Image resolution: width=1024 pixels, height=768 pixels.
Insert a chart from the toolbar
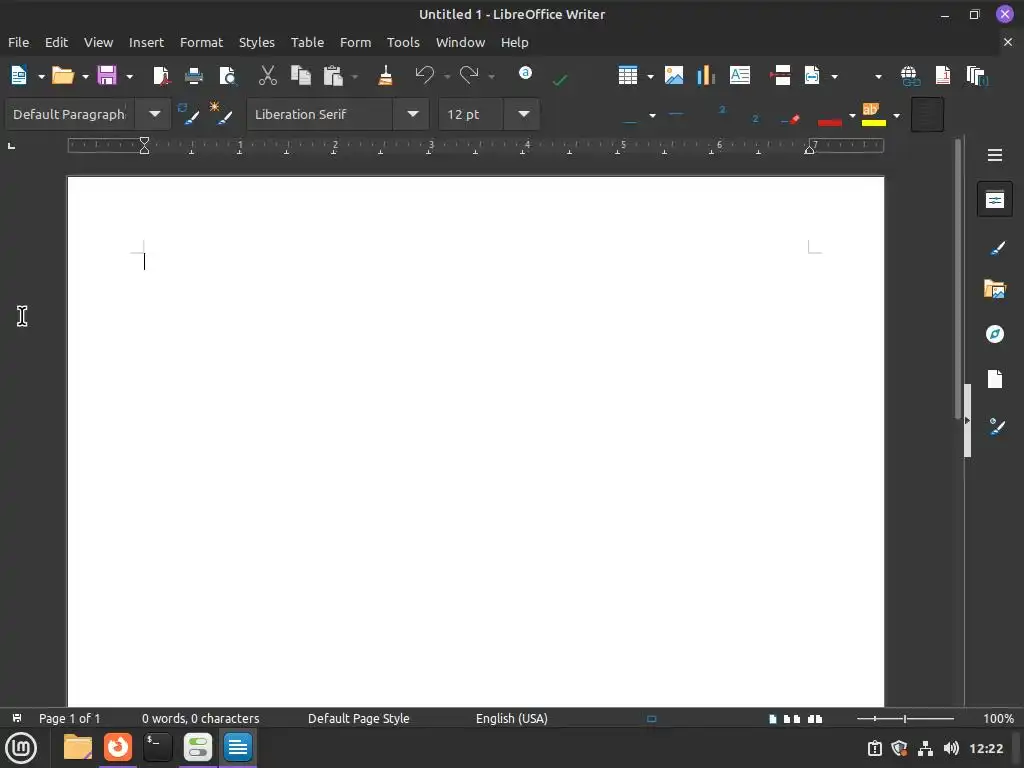pos(706,76)
